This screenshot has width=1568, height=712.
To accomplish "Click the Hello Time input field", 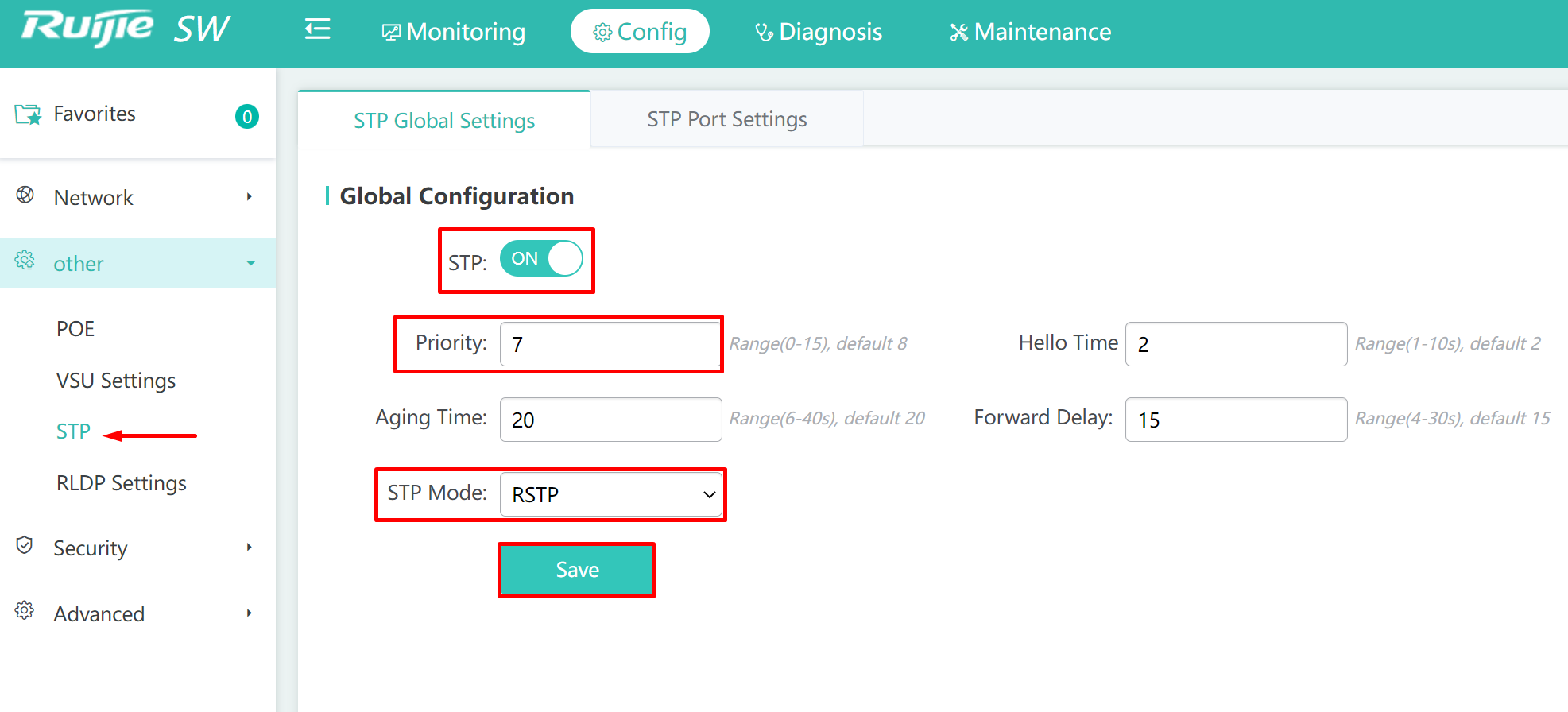I will [1236, 344].
